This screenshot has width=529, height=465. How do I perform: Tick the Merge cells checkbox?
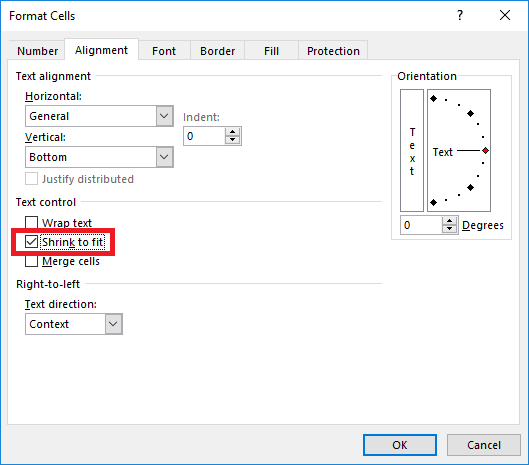coord(31,261)
